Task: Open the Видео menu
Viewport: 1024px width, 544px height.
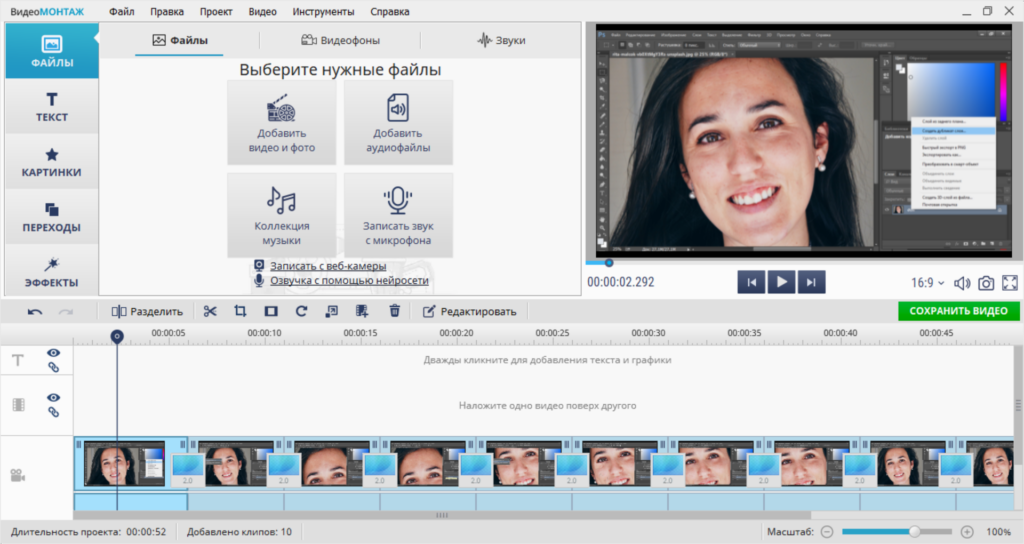Action: point(263,12)
